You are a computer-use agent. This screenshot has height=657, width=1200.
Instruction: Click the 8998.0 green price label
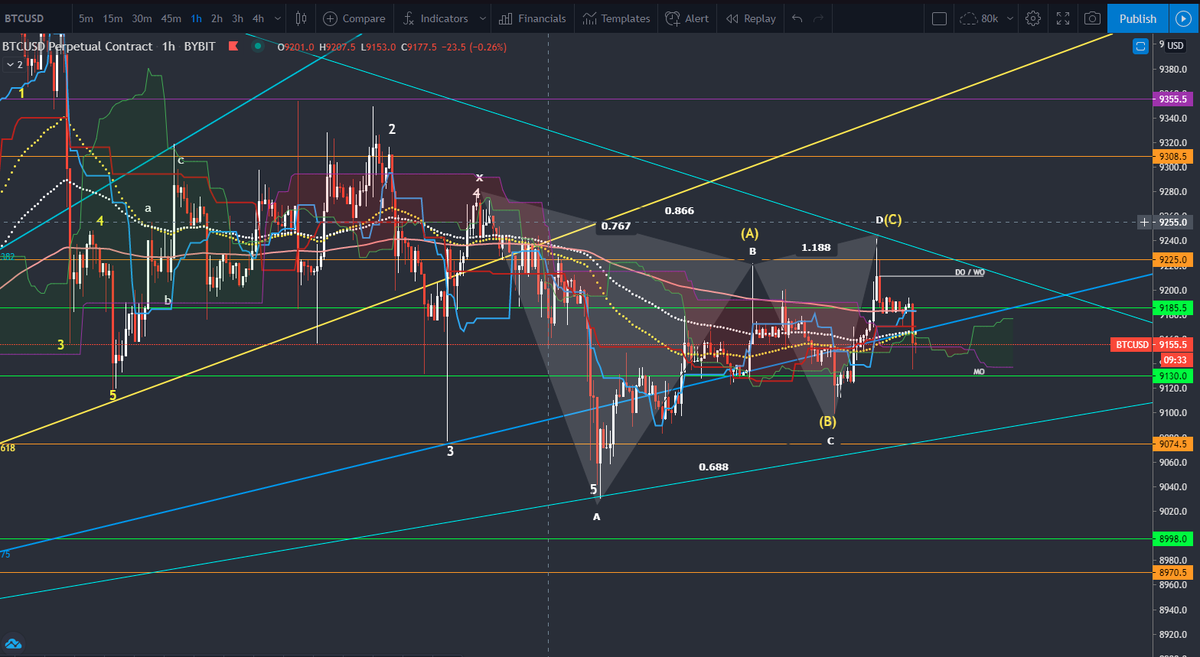1172,538
